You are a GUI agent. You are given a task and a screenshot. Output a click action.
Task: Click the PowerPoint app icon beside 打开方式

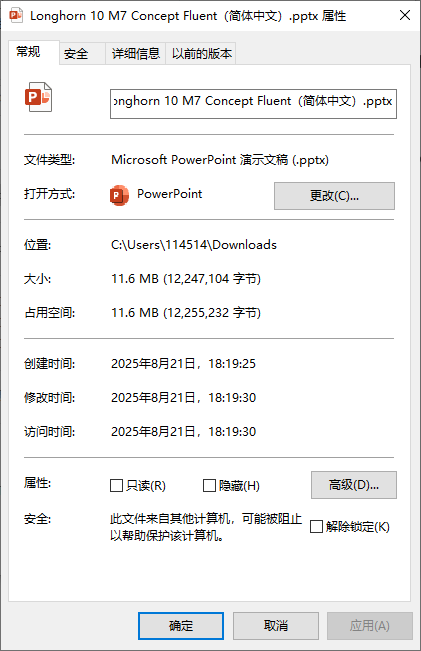click(x=119, y=195)
